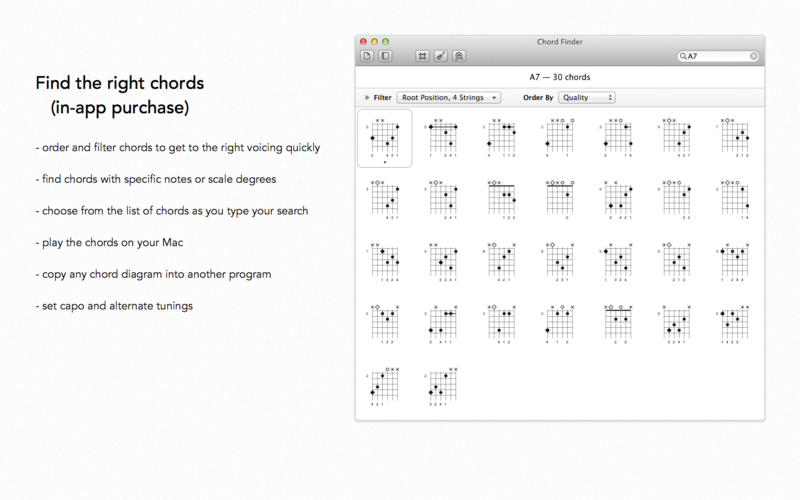Image resolution: width=800 pixels, height=500 pixels.
Task: Select the second chord diagram in fifth row
Action: pyautogui.click(x=443, y=387)
